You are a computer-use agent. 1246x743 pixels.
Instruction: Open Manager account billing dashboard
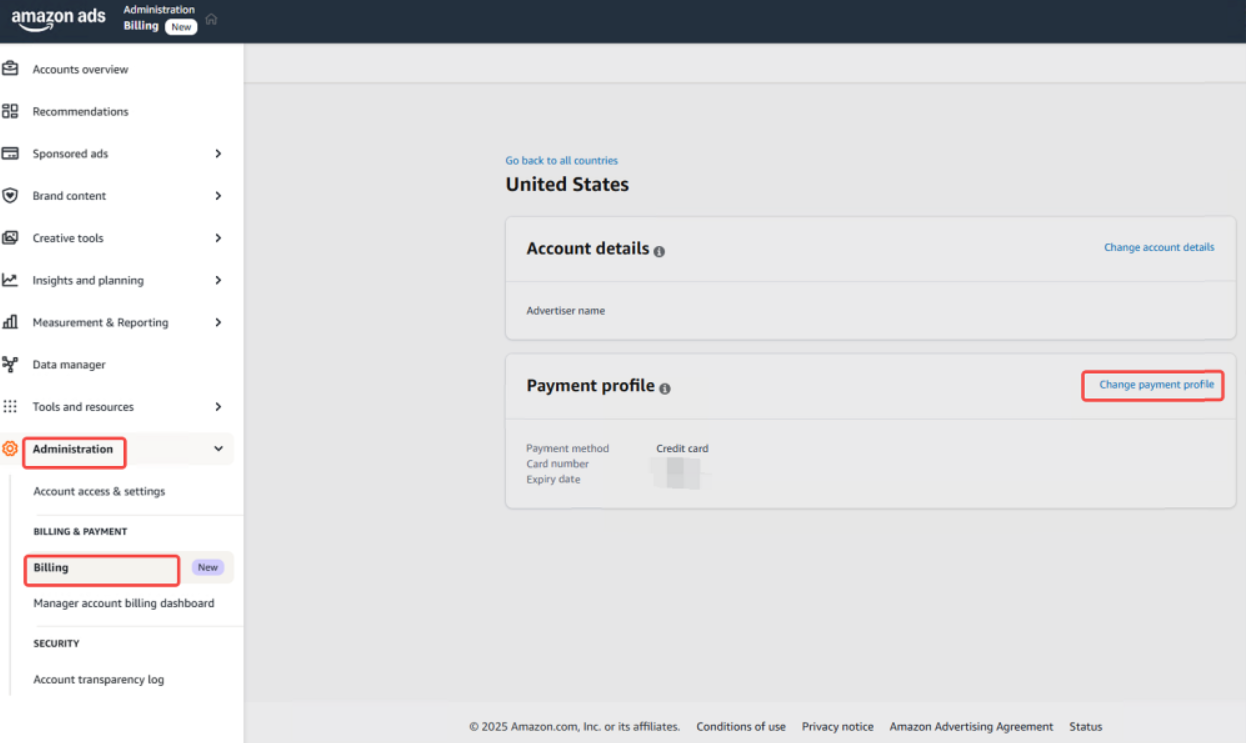(x=123, y=603)
